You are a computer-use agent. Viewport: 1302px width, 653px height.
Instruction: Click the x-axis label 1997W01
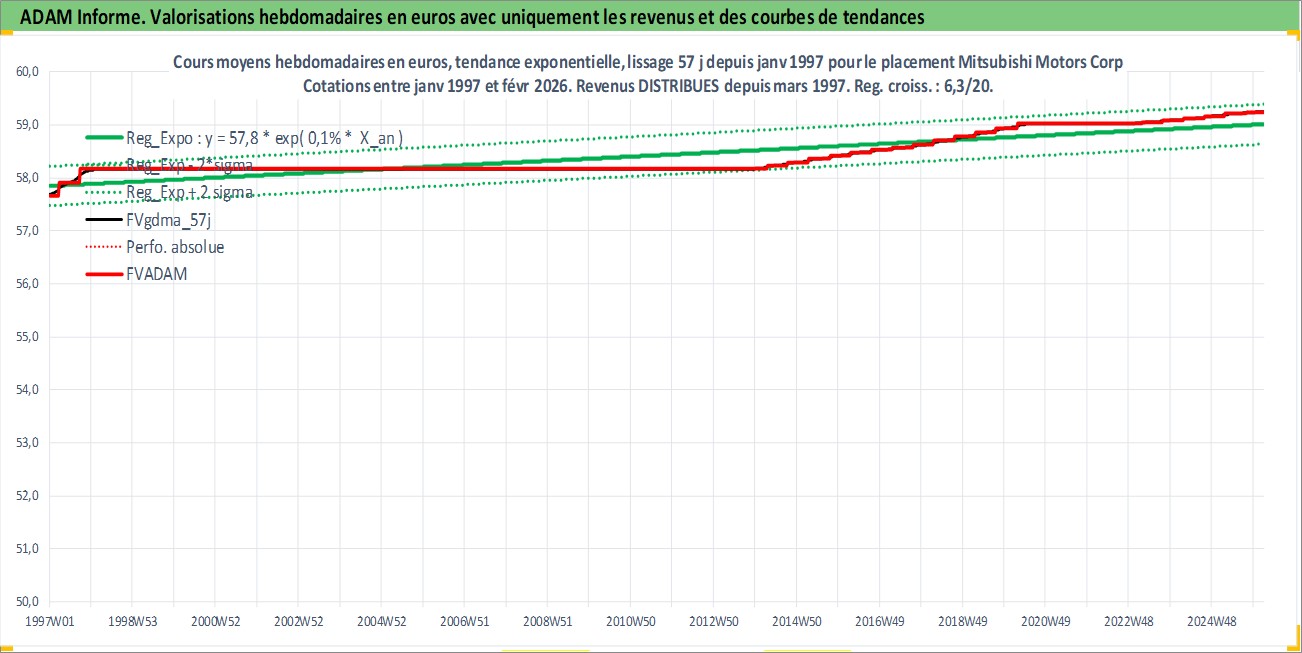click(x=50, y=622)
